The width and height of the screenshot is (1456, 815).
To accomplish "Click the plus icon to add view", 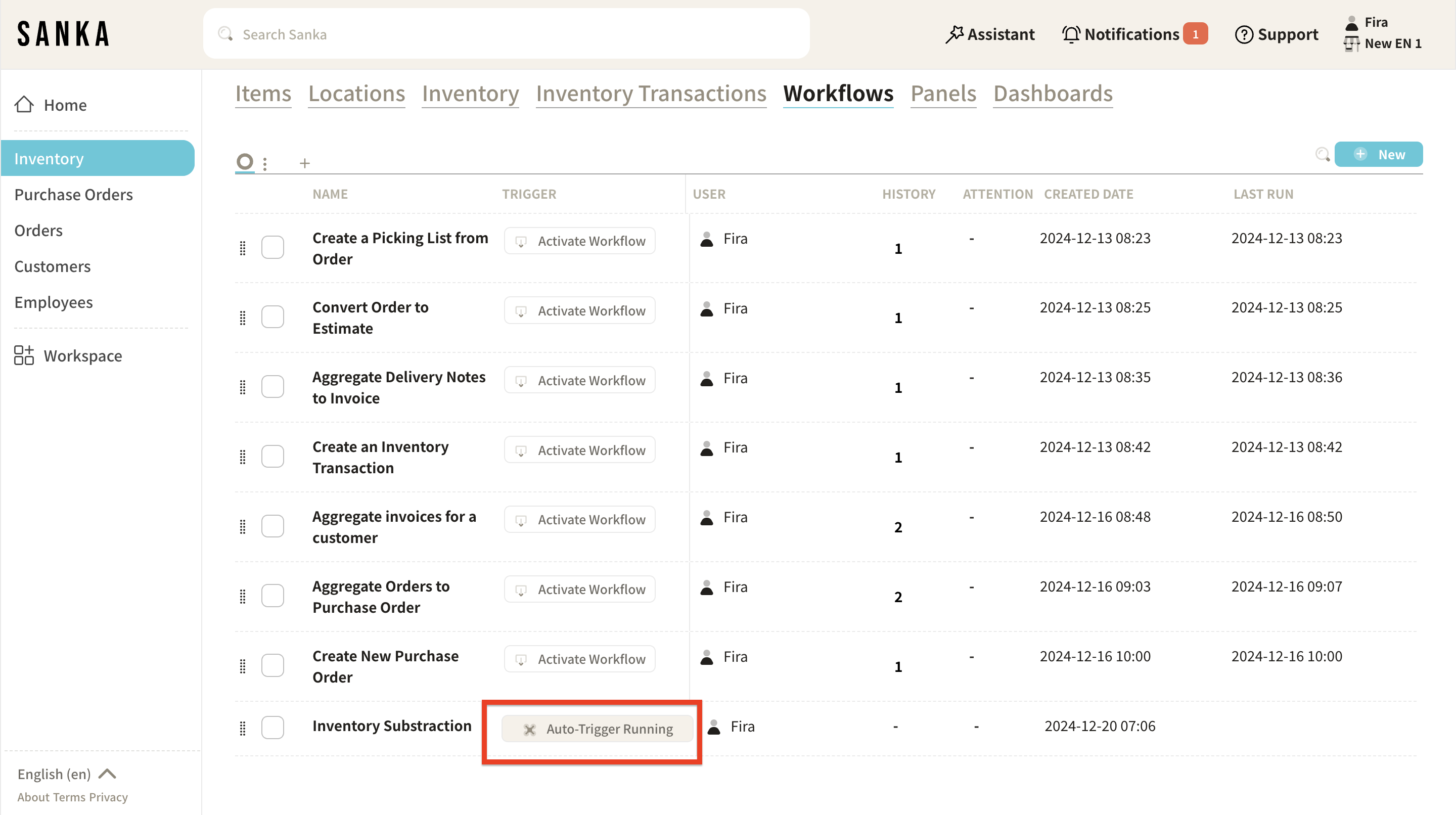I will (305, 163).
